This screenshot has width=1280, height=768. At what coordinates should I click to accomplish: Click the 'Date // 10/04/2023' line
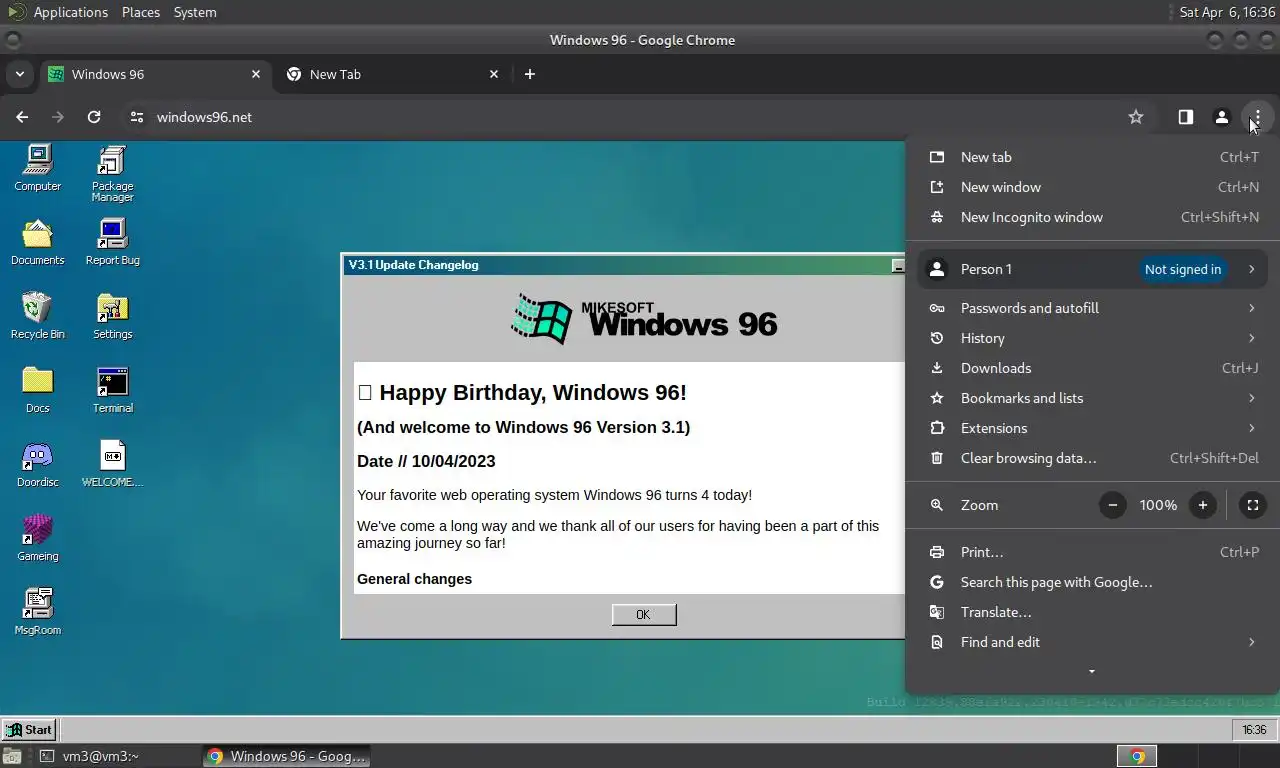(426, 461)
